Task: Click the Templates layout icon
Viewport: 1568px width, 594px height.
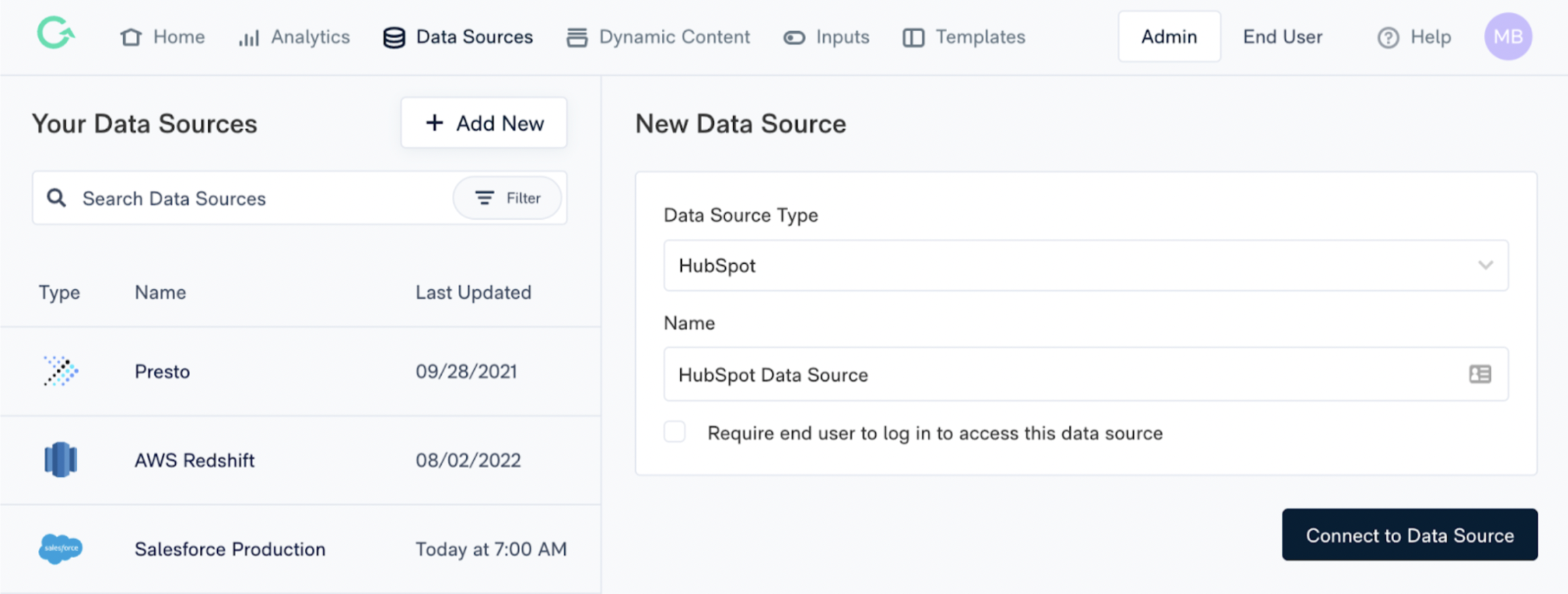Action: point(913,38)
